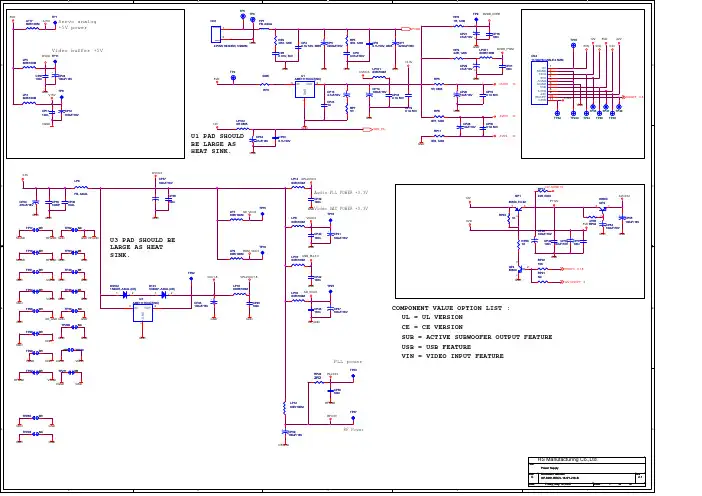Select the U3 PAD heat sink note
Screen dimensions: 702x496
click(x=143, y=247)
